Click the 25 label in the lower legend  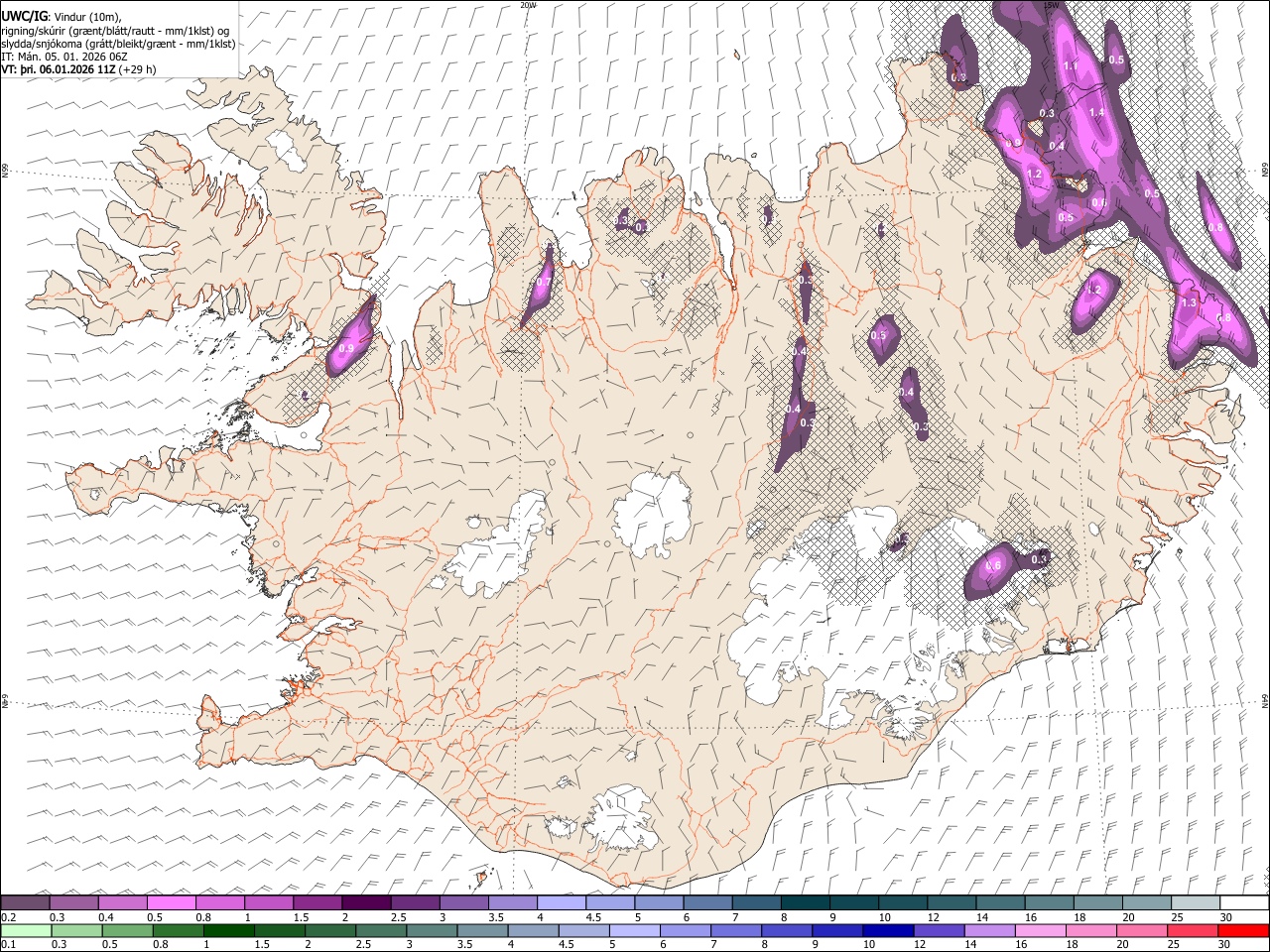pyautogui.click(x=1172, y=944)
